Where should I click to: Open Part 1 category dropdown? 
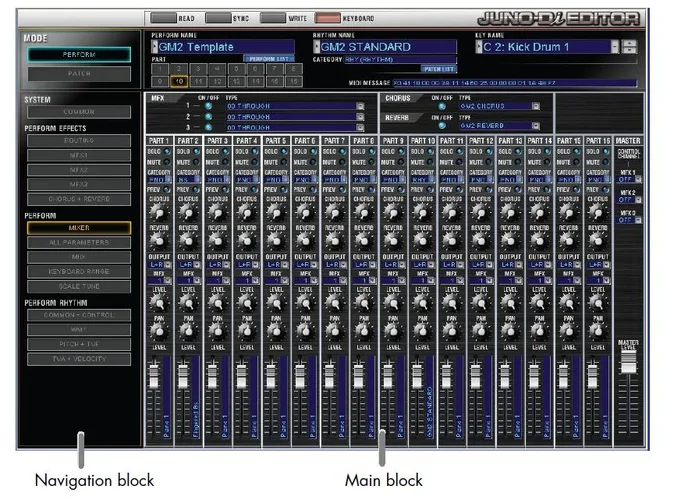[168, 180]
